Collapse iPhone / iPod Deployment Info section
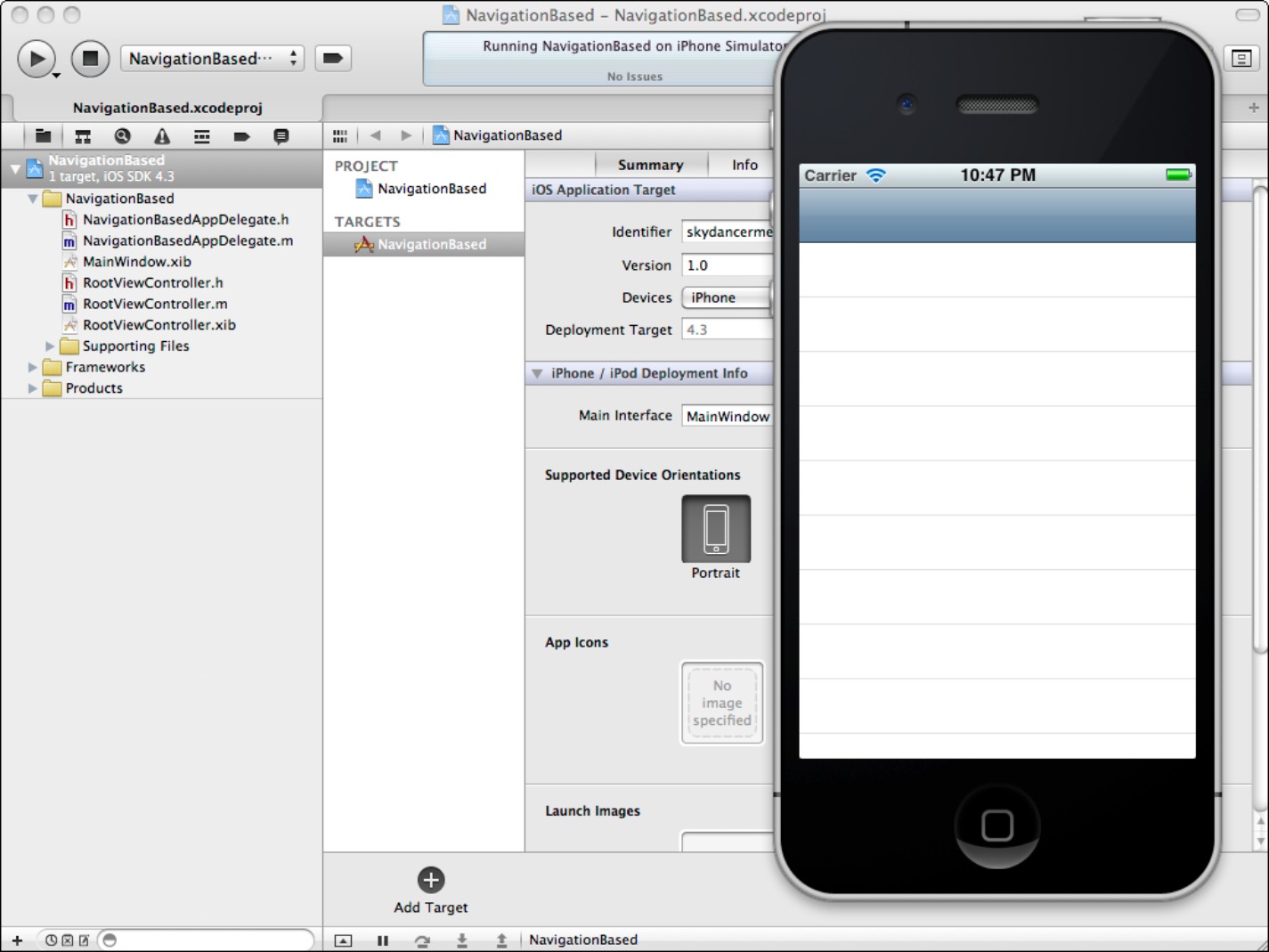The image size is (1269, 952). coord(537,373)
